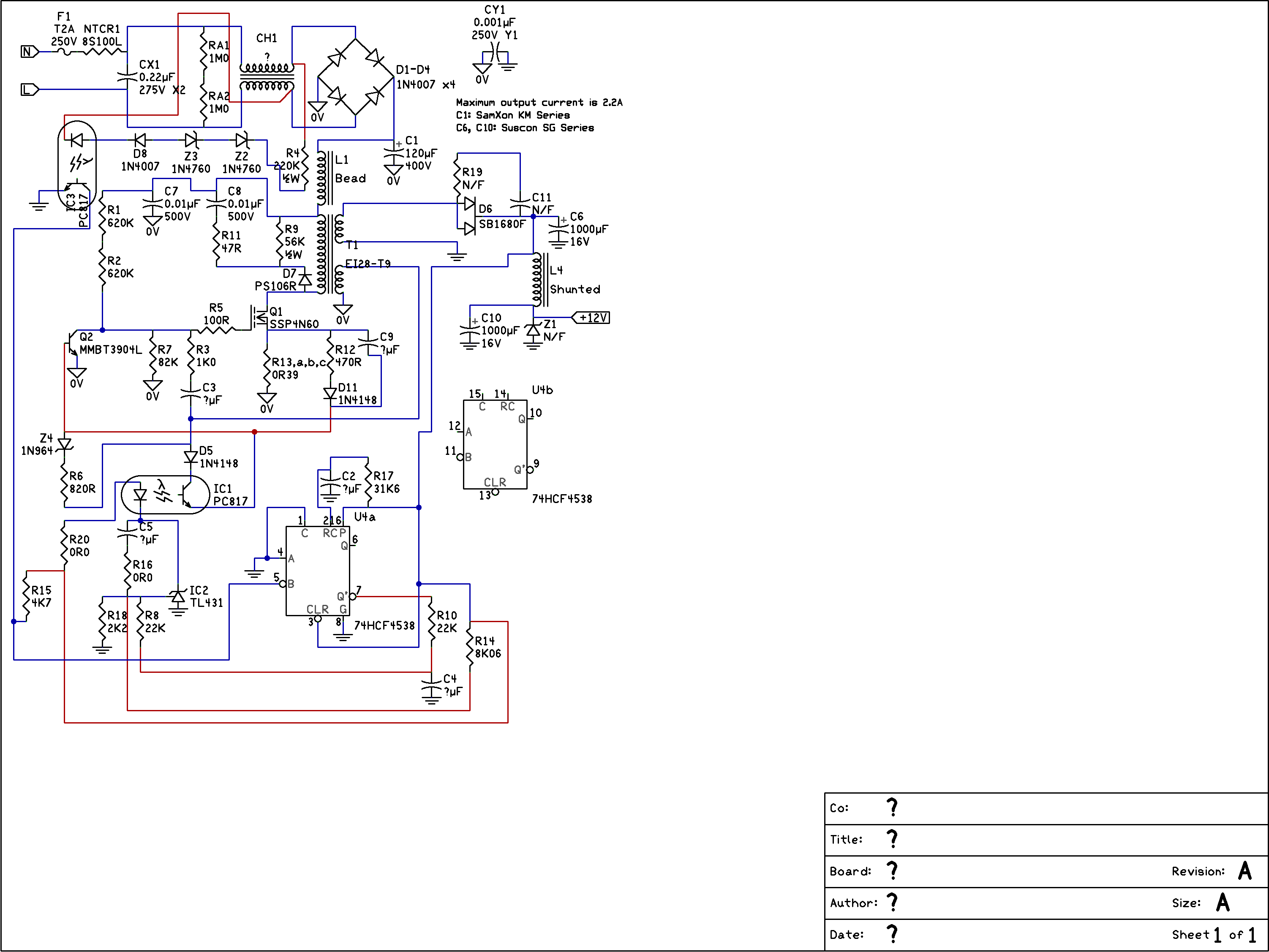Screen dimensions: 1269x952
Task: Select the D6 SB1680F dual diode symbol
Action: 469,216
